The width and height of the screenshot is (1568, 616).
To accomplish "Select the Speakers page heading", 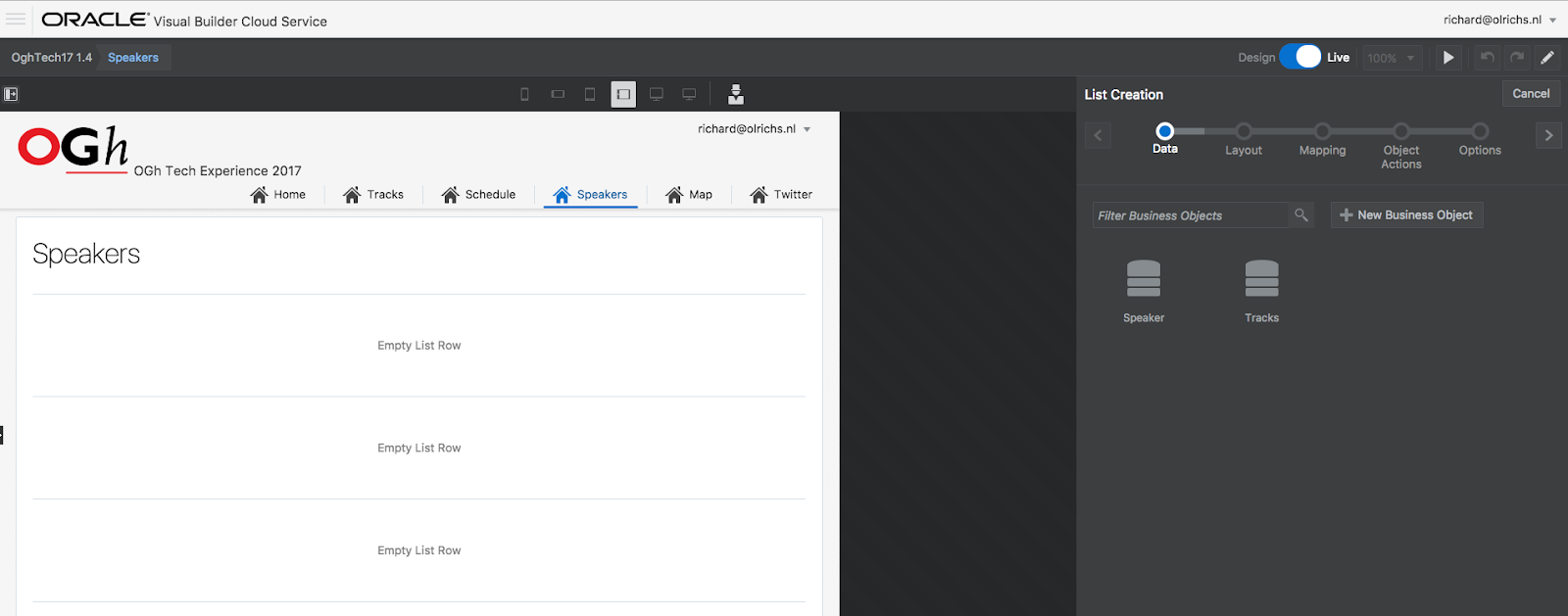I will [86, 254].
